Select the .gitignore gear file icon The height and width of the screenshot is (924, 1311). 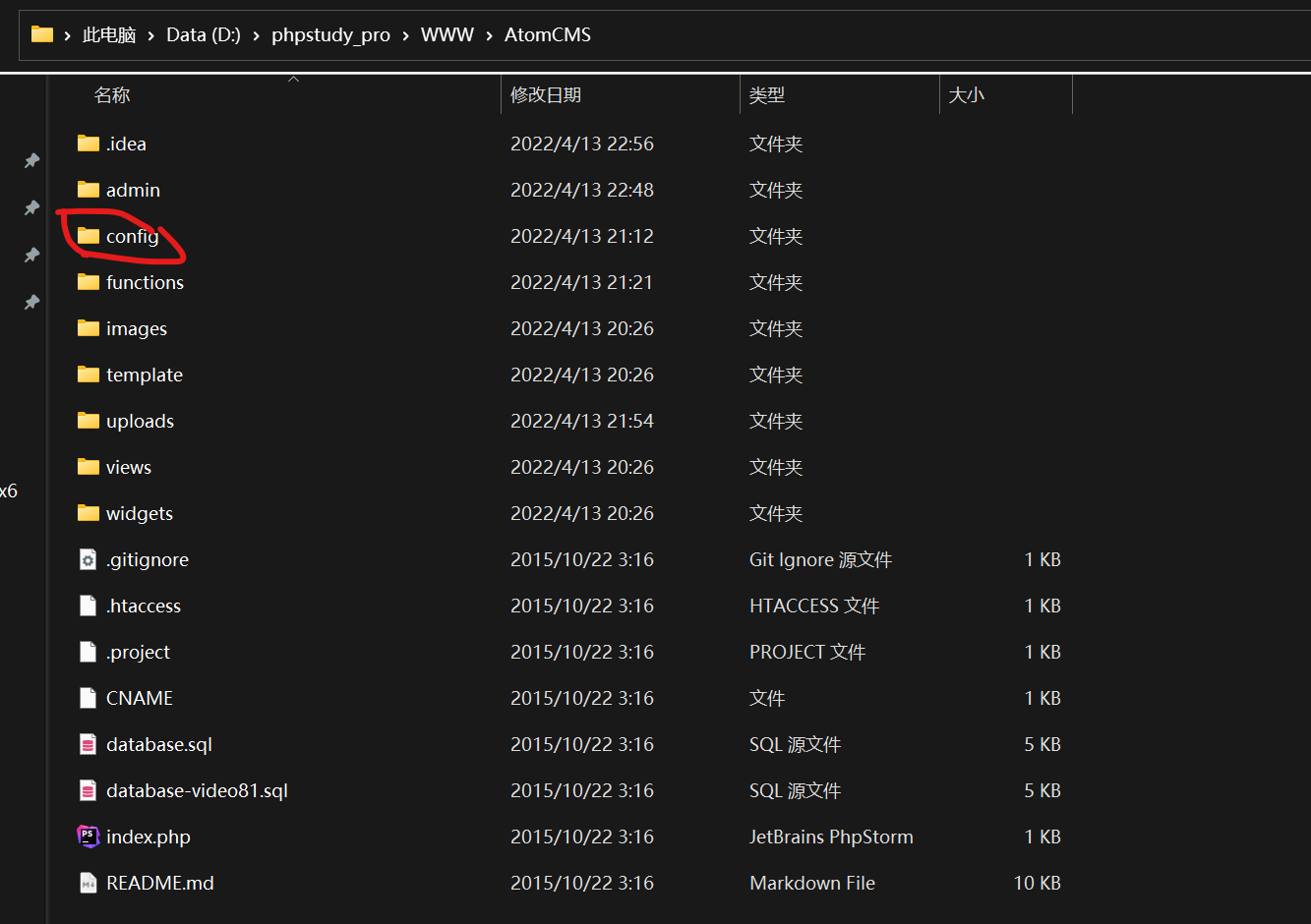click(89, 559)
